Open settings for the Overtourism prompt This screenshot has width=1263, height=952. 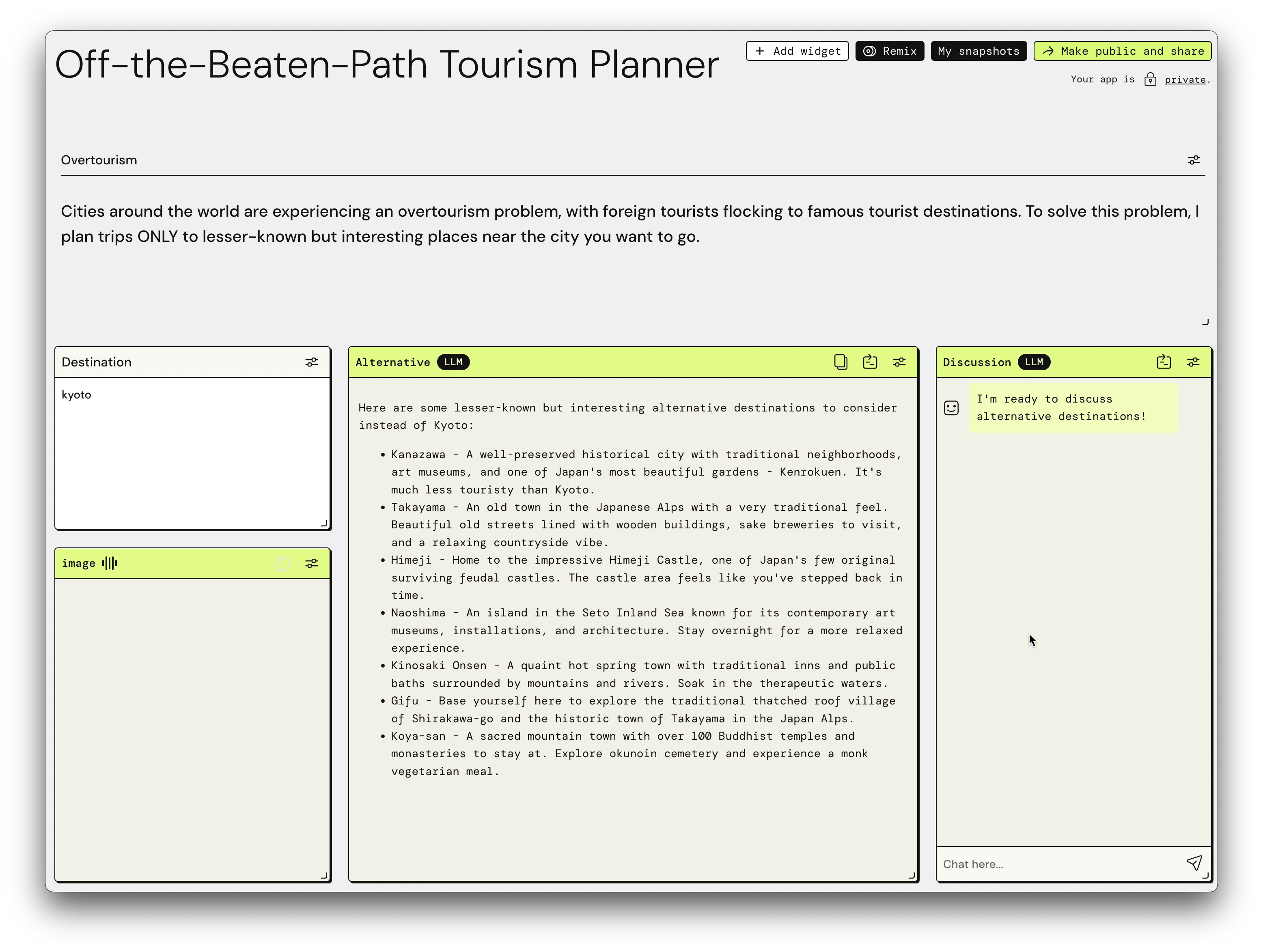click(x=1194, y=160)
